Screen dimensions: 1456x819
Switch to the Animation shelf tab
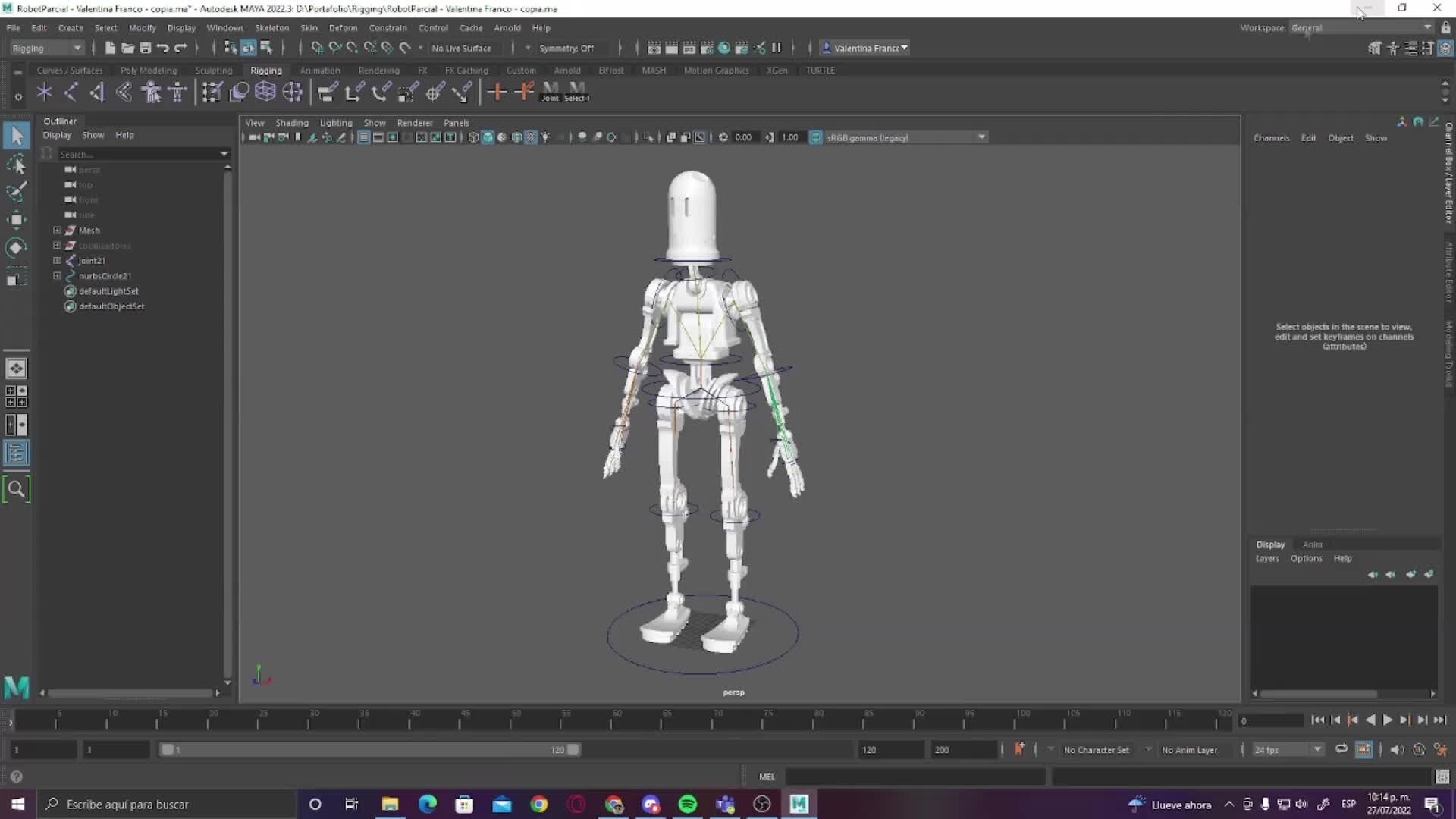(x=319, y=70)
